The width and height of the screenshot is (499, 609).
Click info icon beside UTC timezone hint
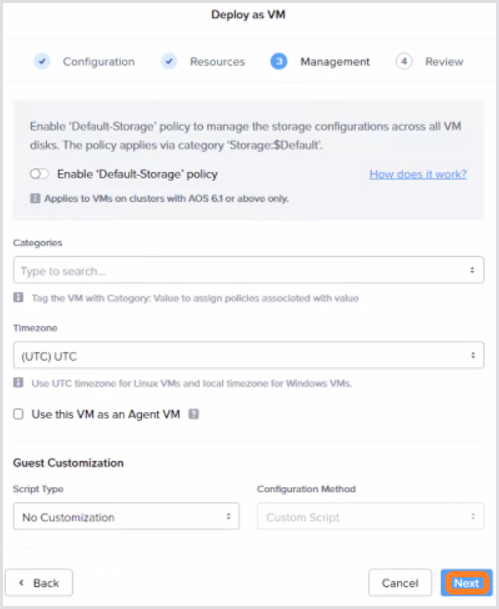18,383
